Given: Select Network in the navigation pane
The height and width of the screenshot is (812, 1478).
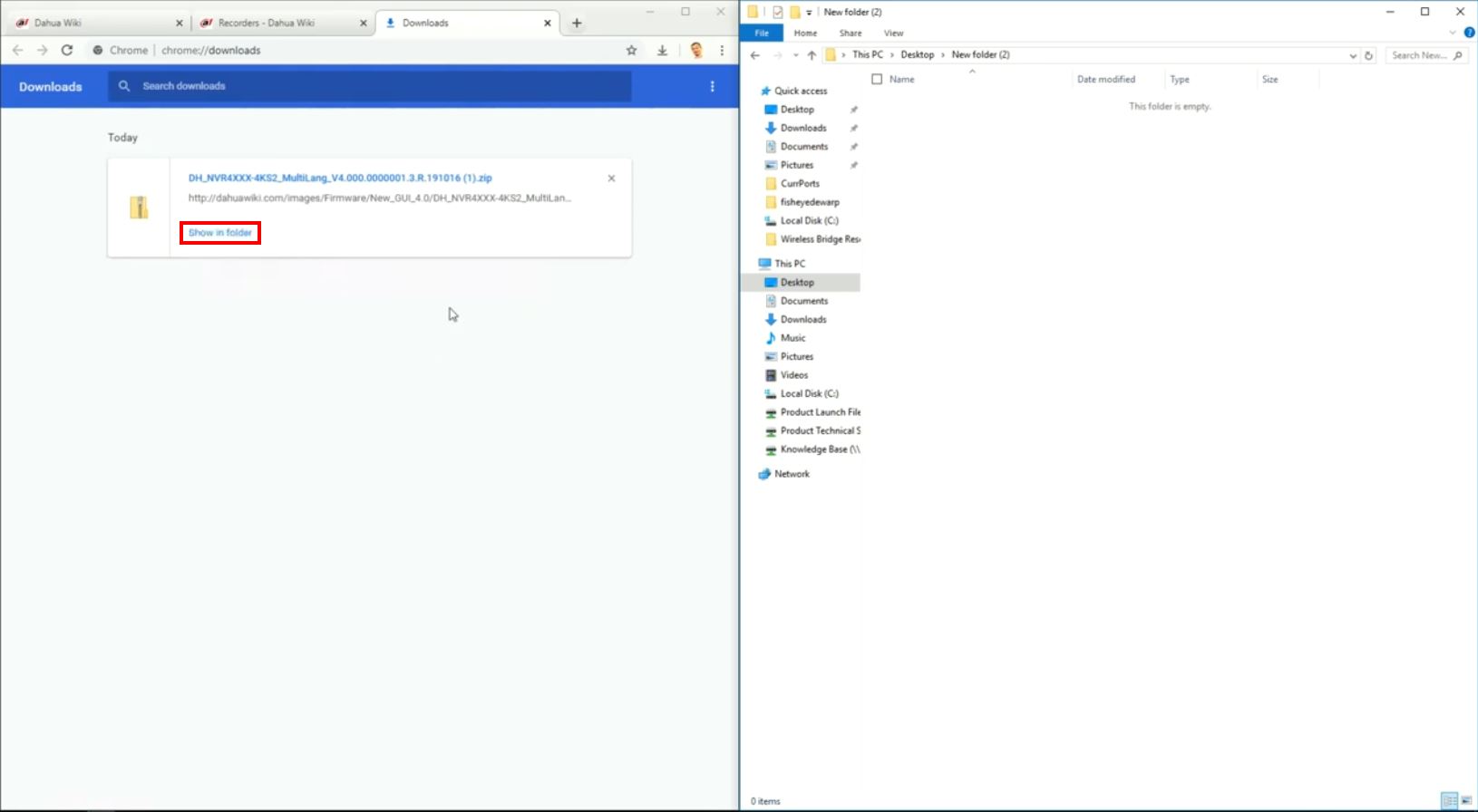Looking at the screenshot, I should tap(792, 474).
